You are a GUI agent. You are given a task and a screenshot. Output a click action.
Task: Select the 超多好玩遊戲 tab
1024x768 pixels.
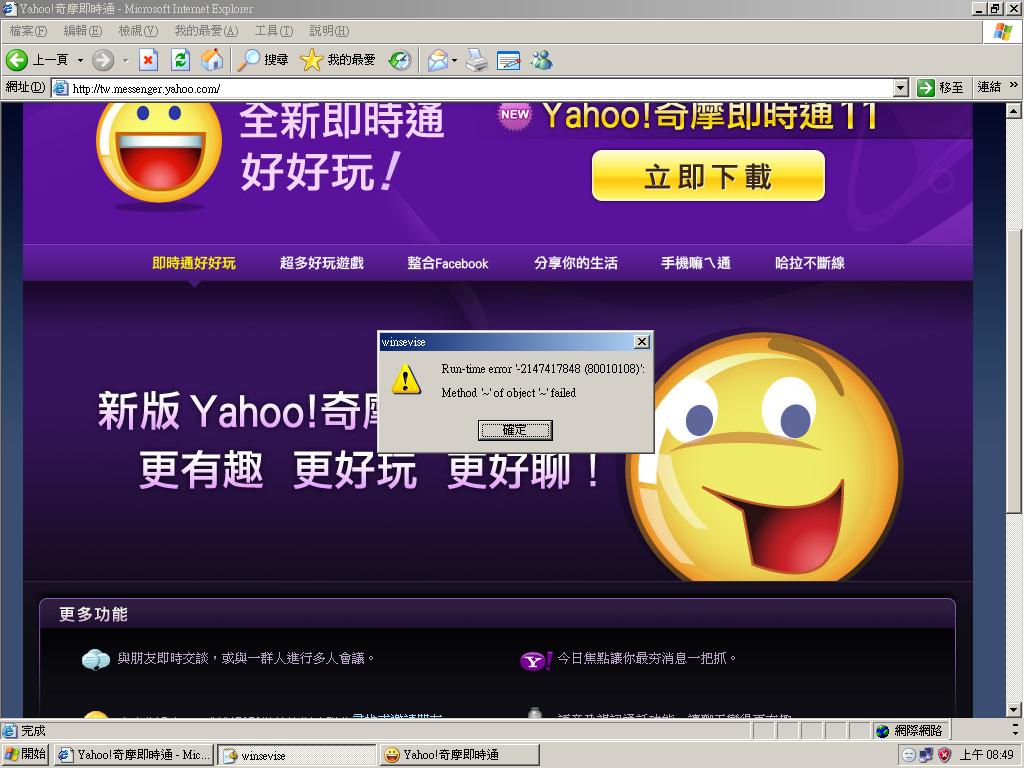(x=321, y=263)
